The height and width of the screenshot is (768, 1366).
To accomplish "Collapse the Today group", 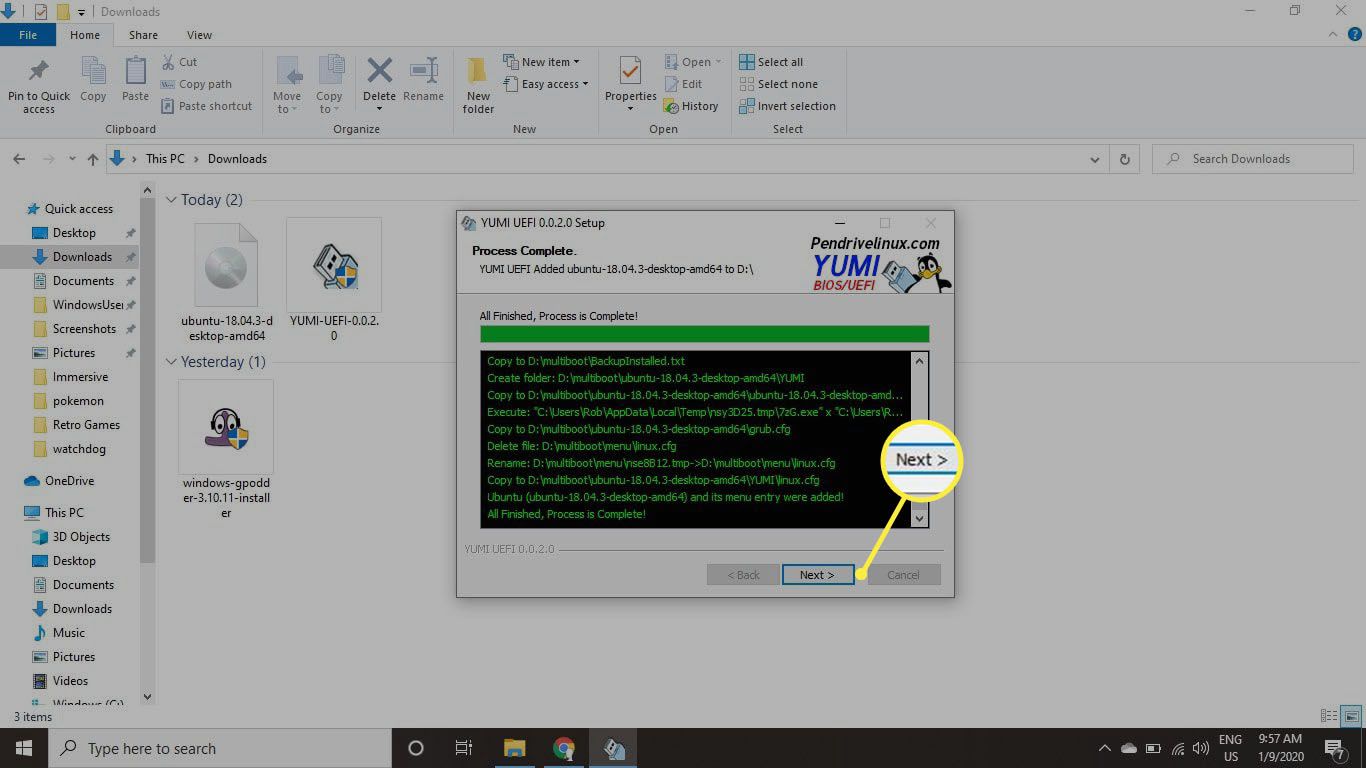I will point(171,200).
